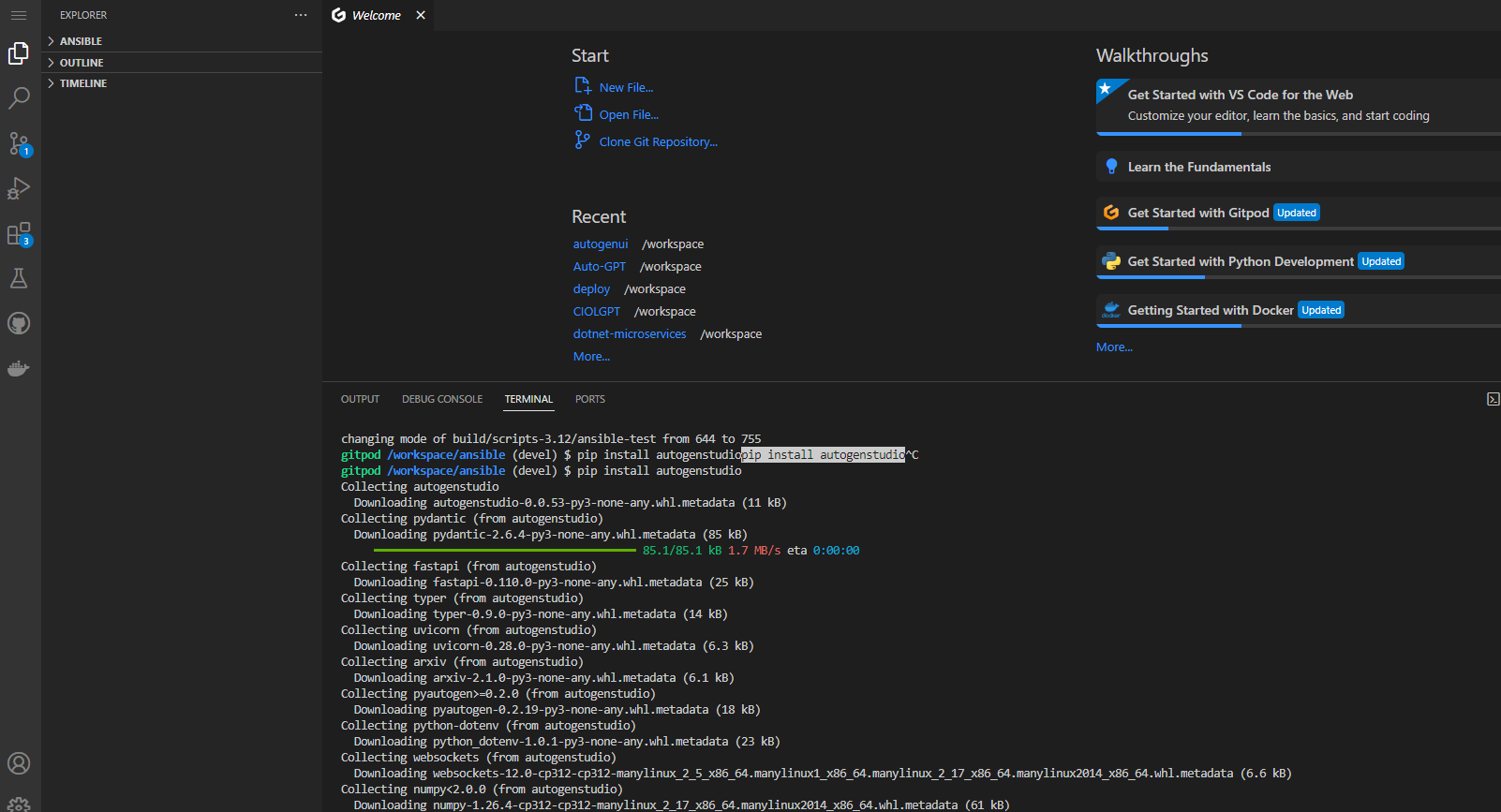Open recent autogenui workspace

point(601,244)
